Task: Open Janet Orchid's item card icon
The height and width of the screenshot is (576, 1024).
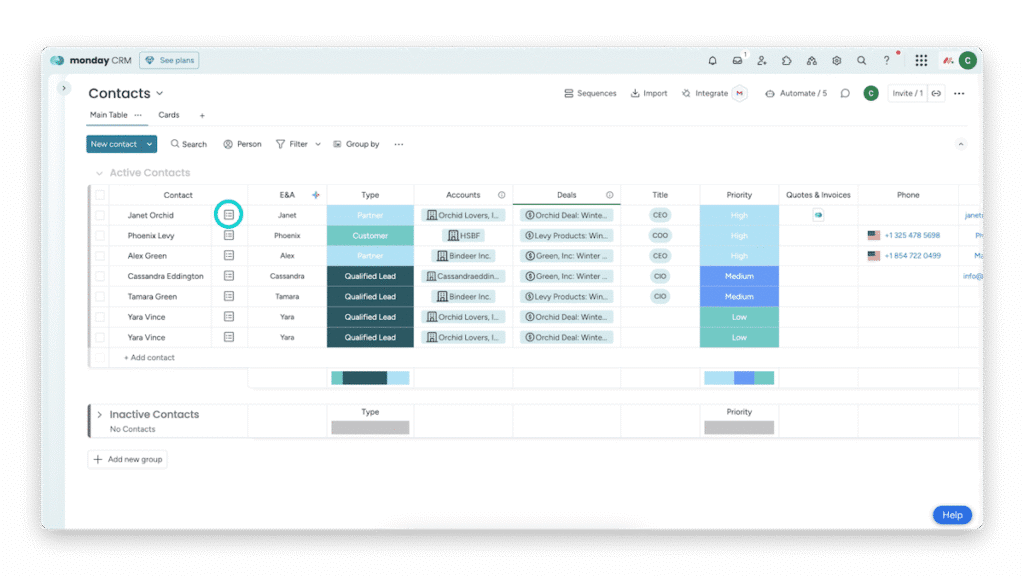Action: (229, 215)
